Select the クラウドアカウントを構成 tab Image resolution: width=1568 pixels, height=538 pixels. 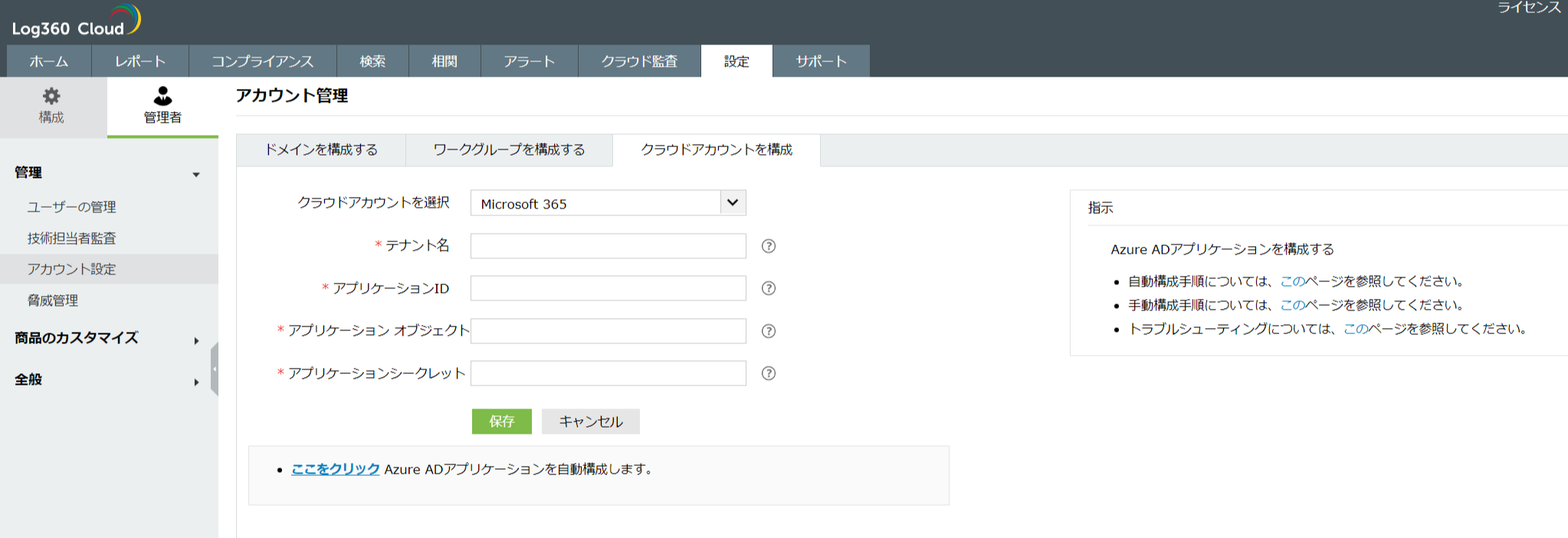point(717,150)
